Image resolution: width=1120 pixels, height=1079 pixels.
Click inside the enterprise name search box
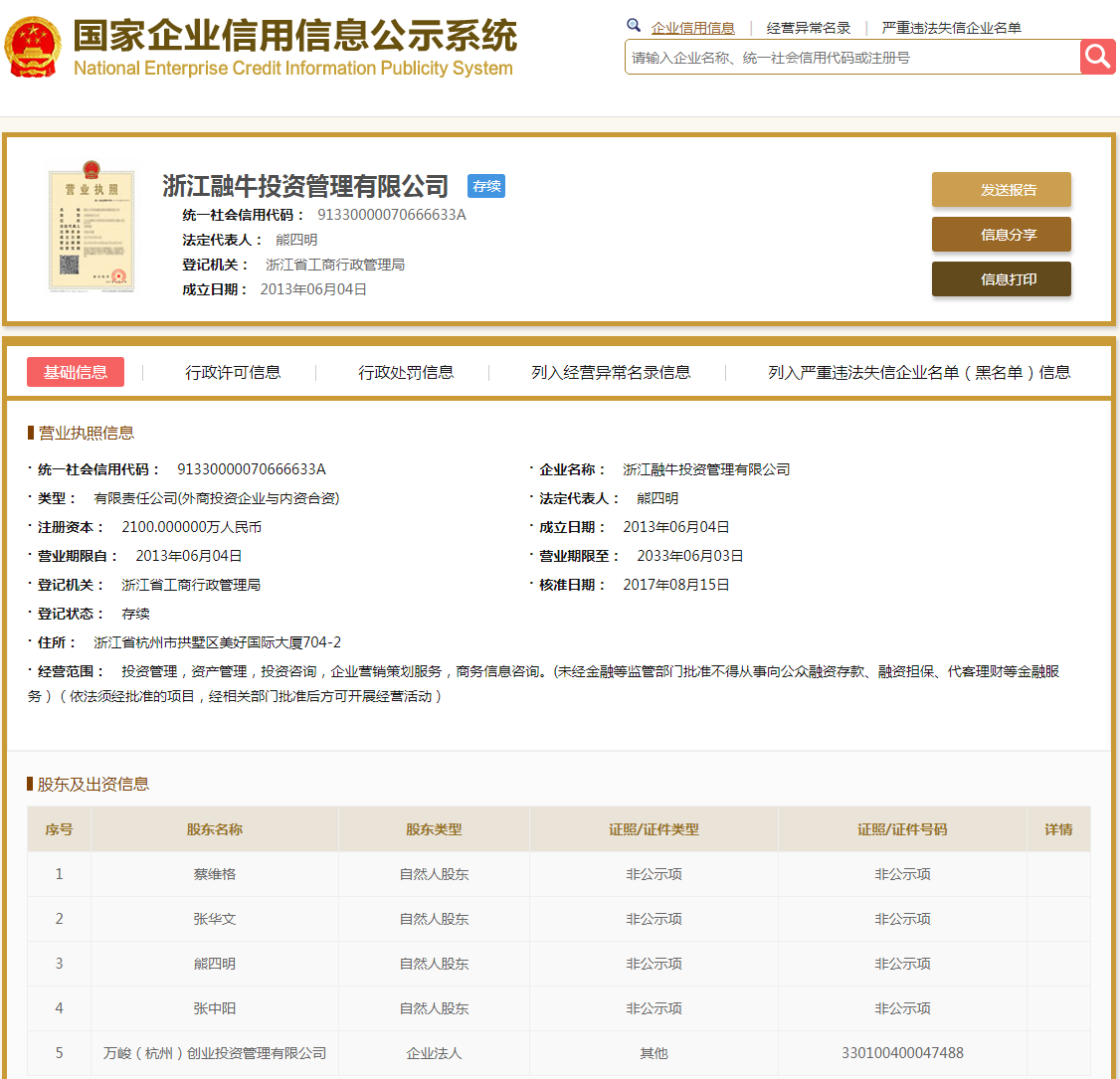[x=845, y=57]
